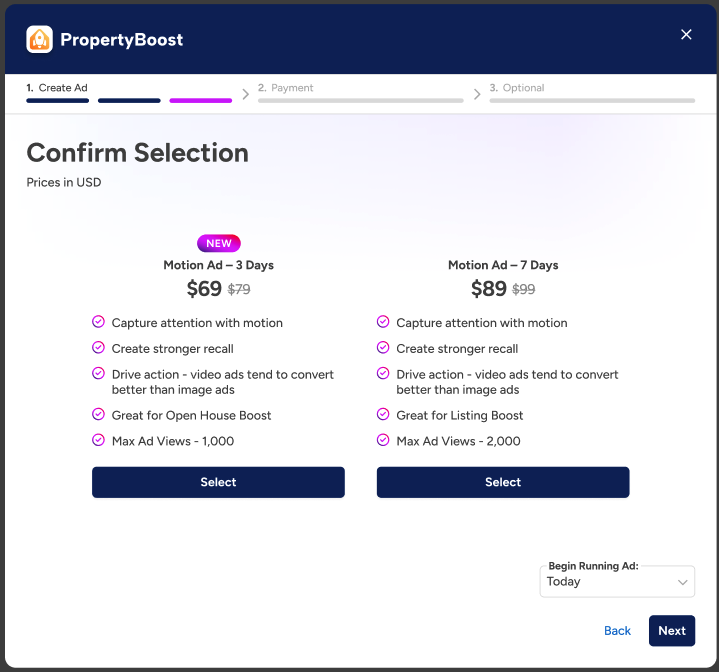Click the arrow chevron before Optional step
Viewport: 719px width, 672px height.
point(477,94)
